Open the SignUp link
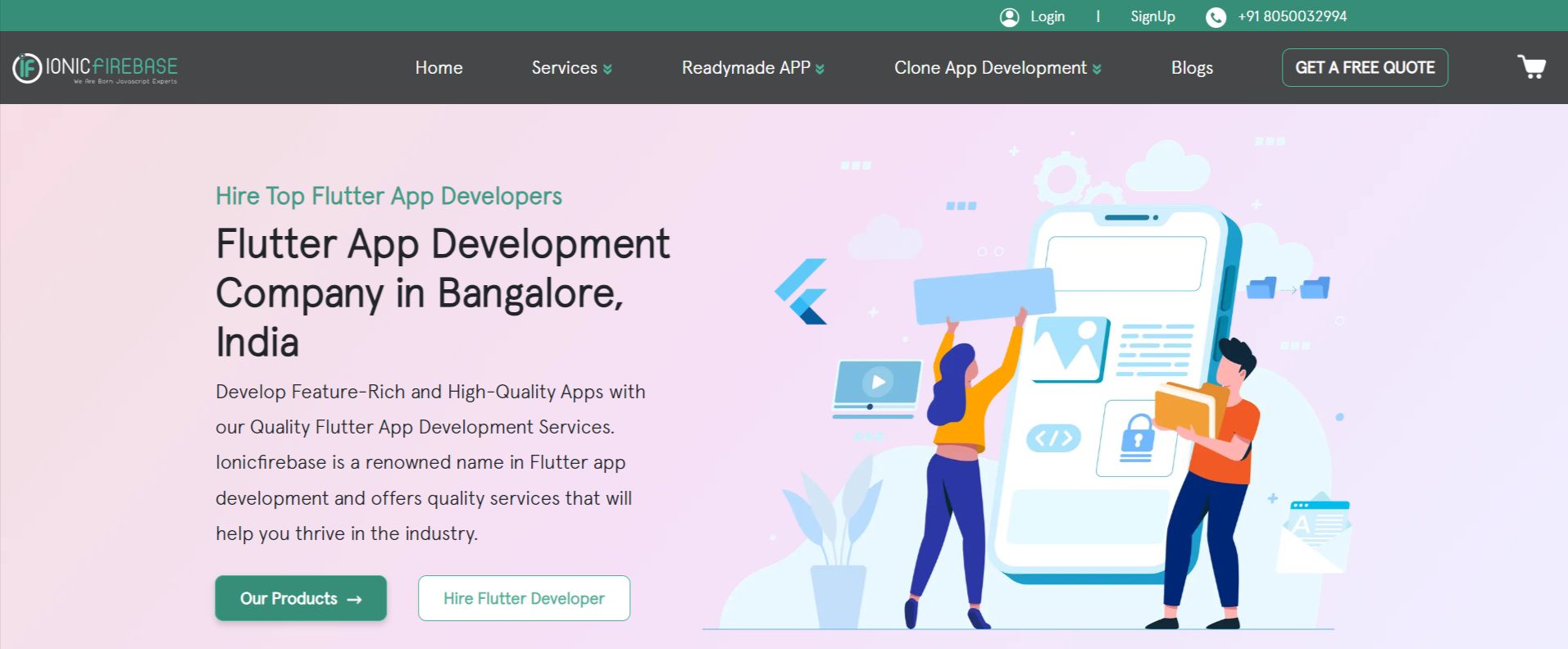This screenshot has width=1568, height=649. coord(1152,16)
